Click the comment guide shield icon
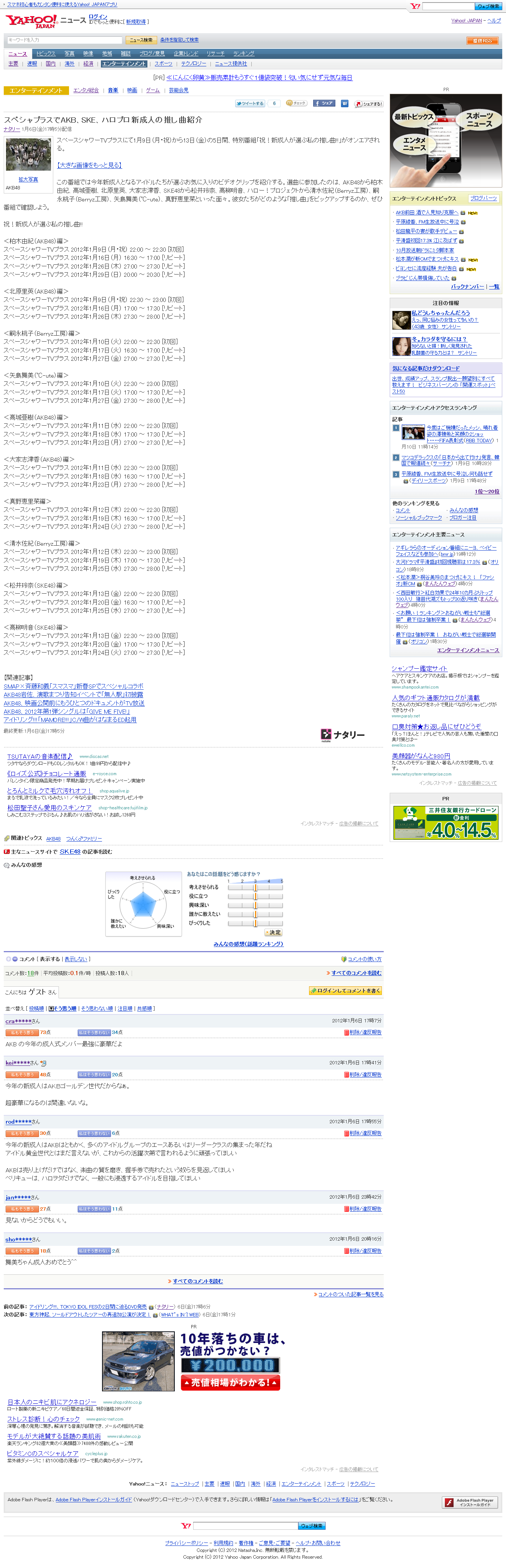This screenshot has width=506, height=1568. coord(344,959)
